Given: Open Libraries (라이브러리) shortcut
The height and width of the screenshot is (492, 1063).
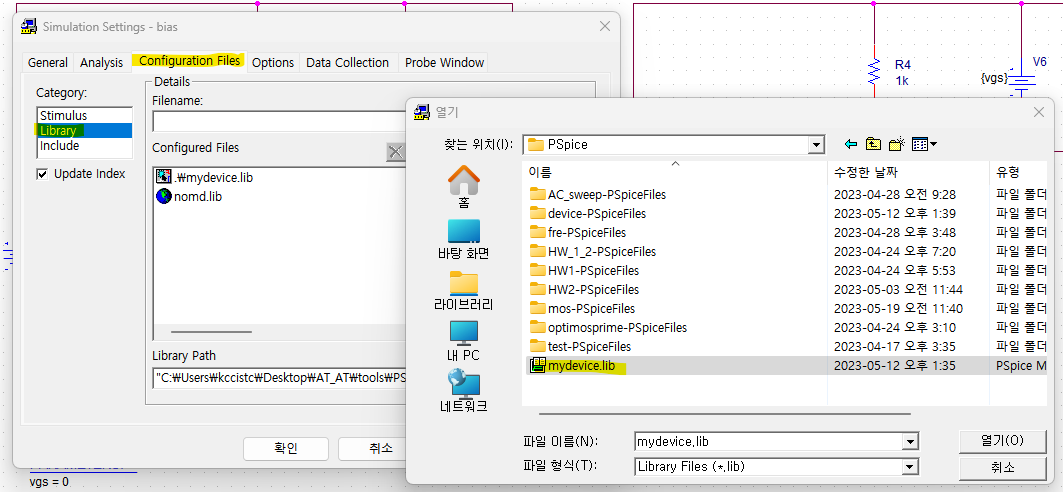Looking at the screenshot, I should [464, 290].
